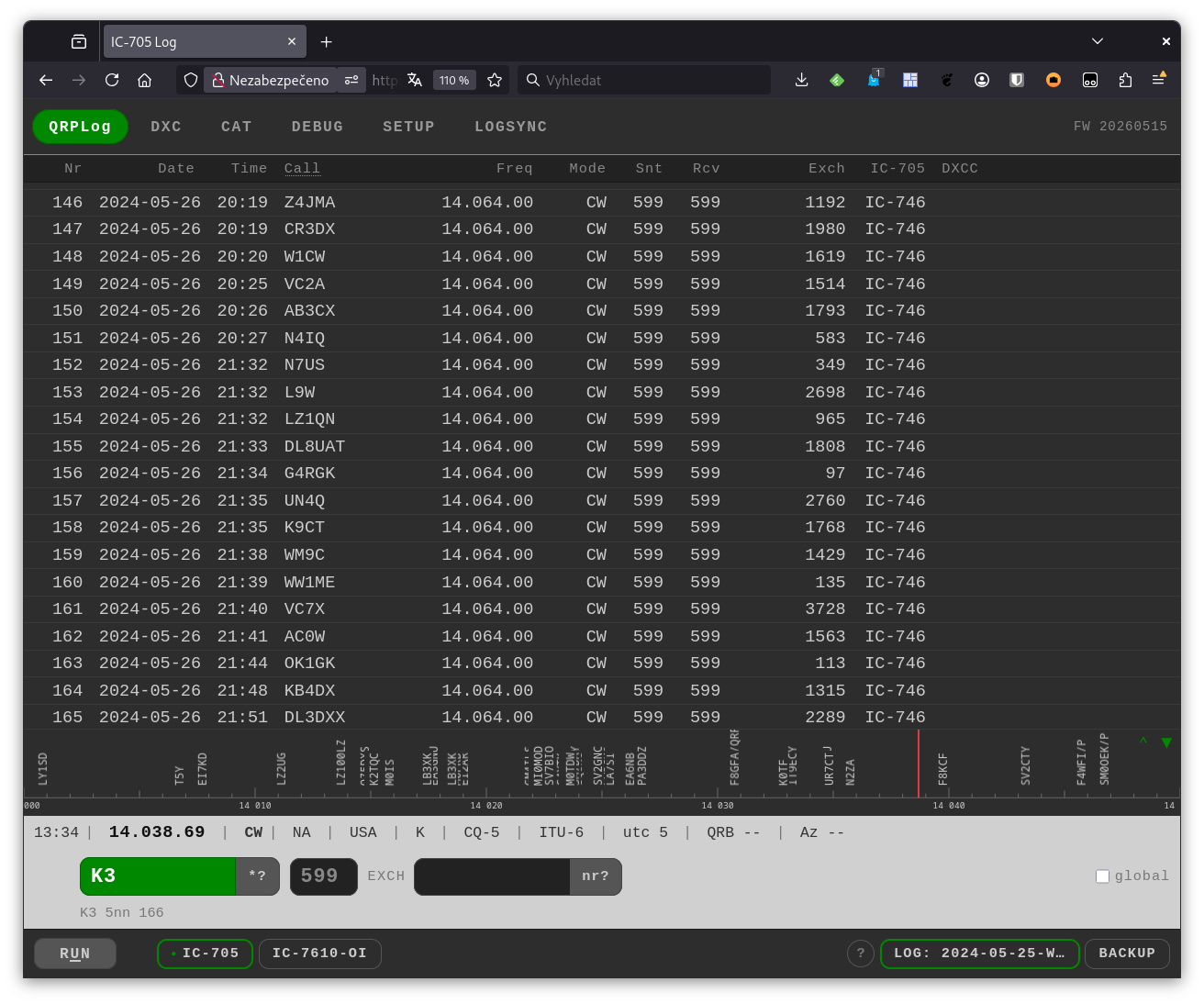Switch to the DEBUG tab
Image resolution: width=1204 pixels, height=1004 pixels.
tap(318, 127)
